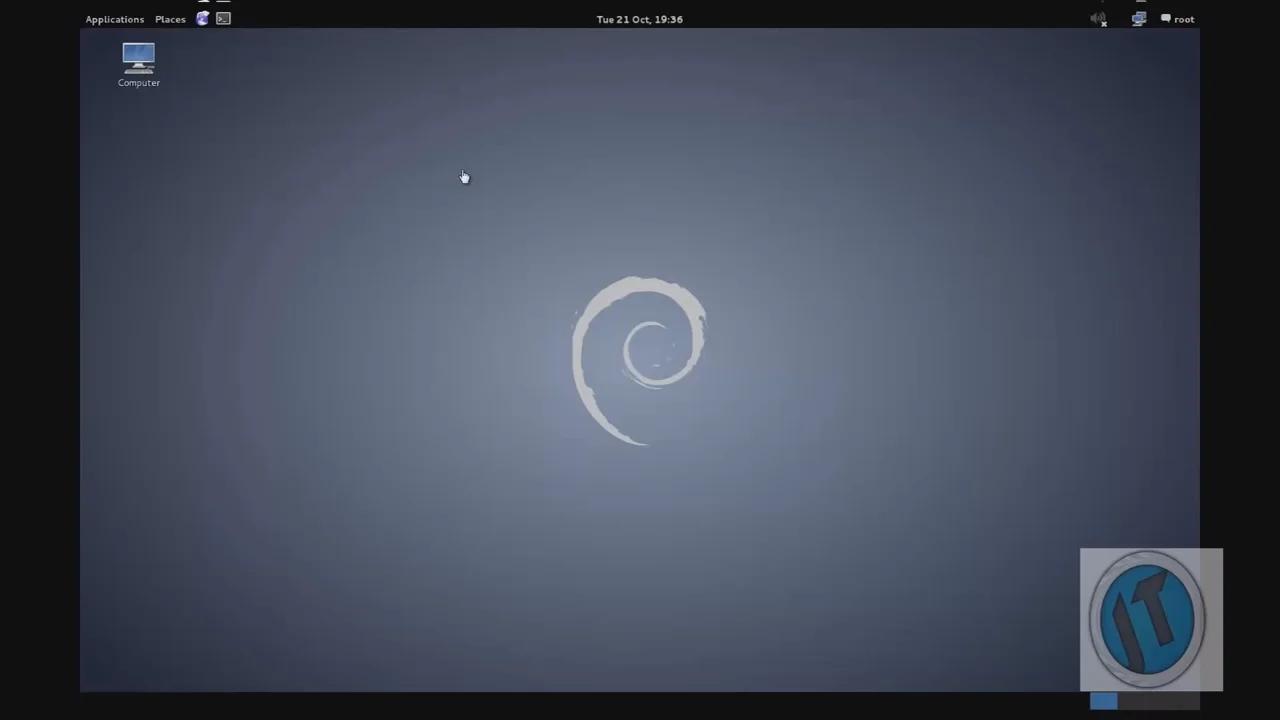The height and width of the screenshot is (720, 1280).
Task: Switch to the second dark workspace in switcher
Action: (x=1132, y=701)
